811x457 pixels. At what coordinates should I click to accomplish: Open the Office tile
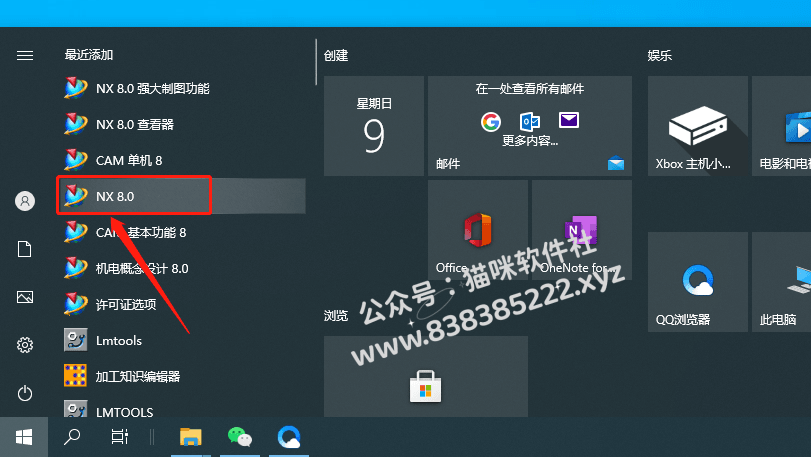click(478, 230)
